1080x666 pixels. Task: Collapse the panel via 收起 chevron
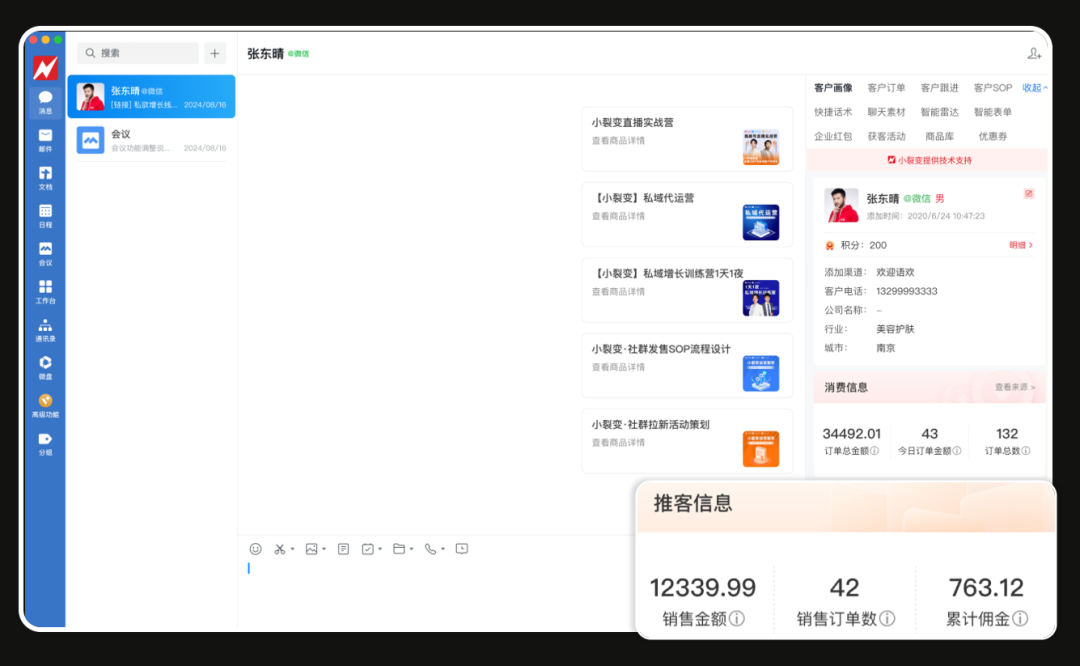(x=1034, y=88)
